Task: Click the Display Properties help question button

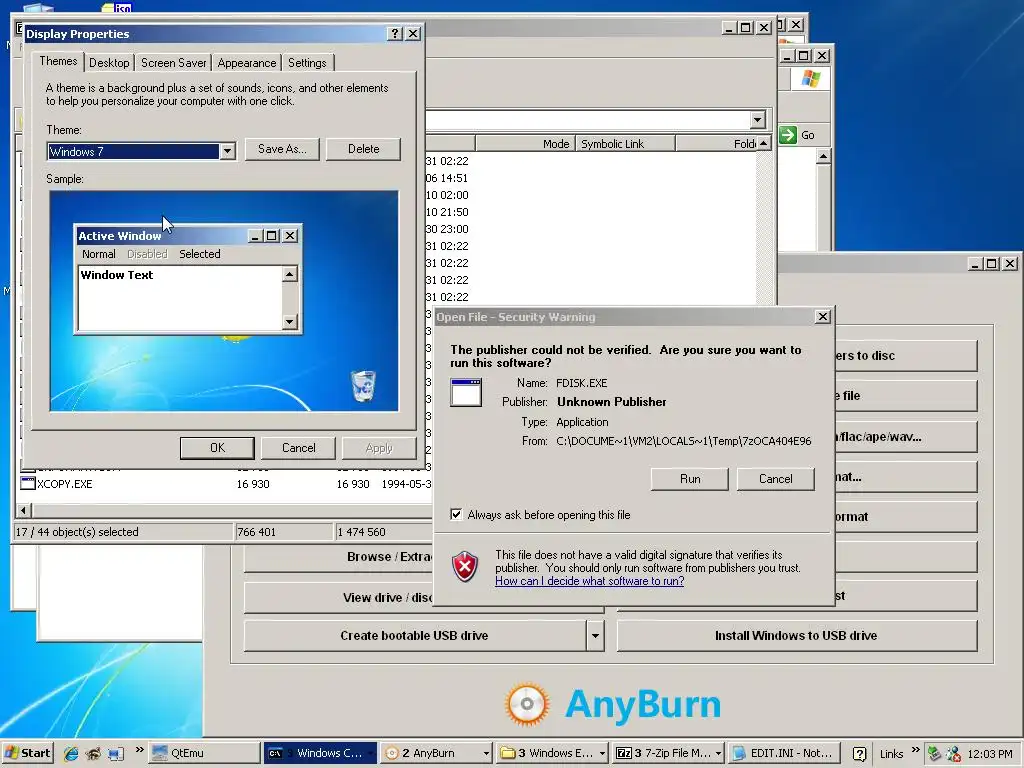Action: tap(394, 33)
